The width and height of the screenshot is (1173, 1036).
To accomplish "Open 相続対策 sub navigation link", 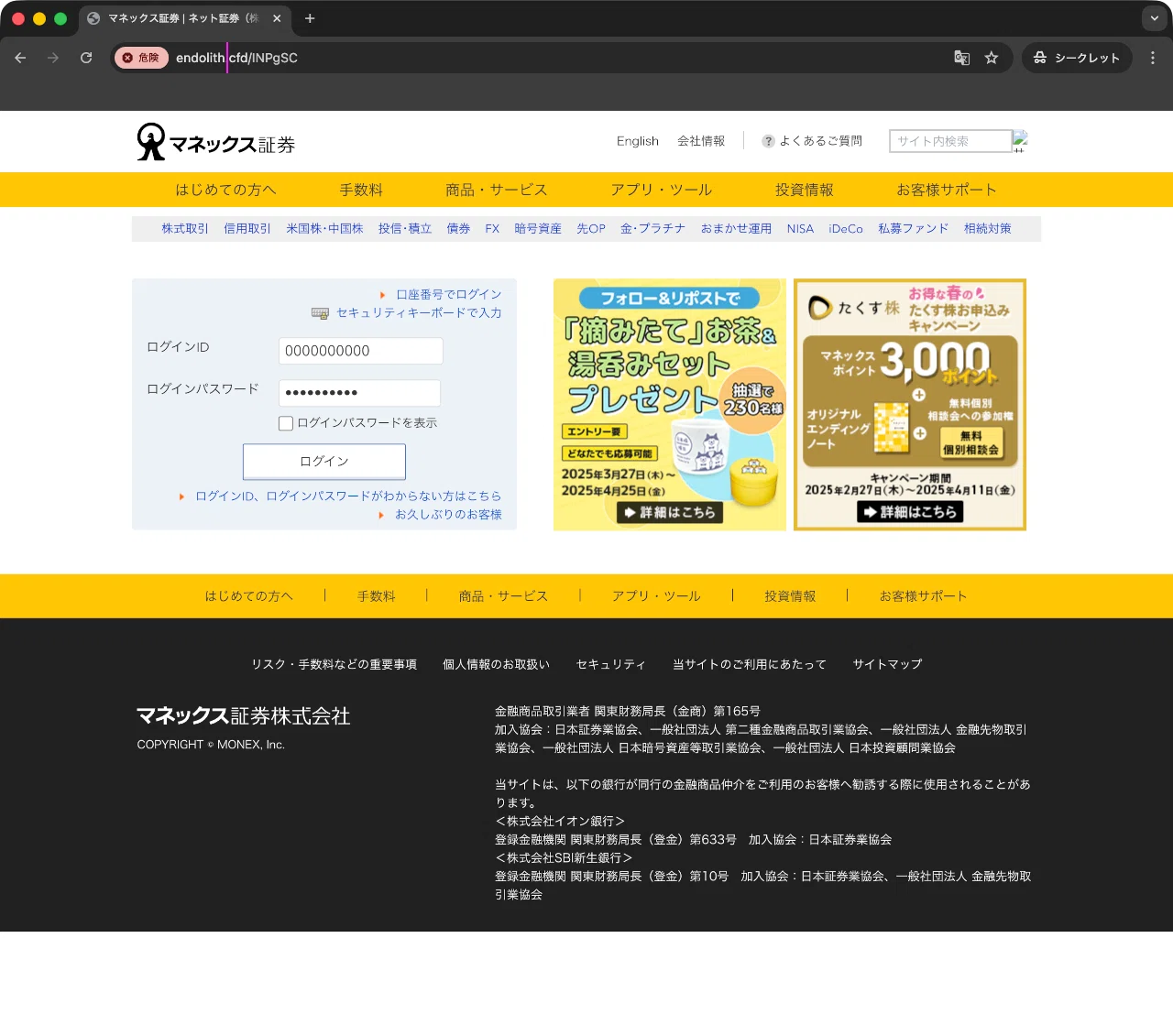I will pyautogui.click(x=988, y=229).
